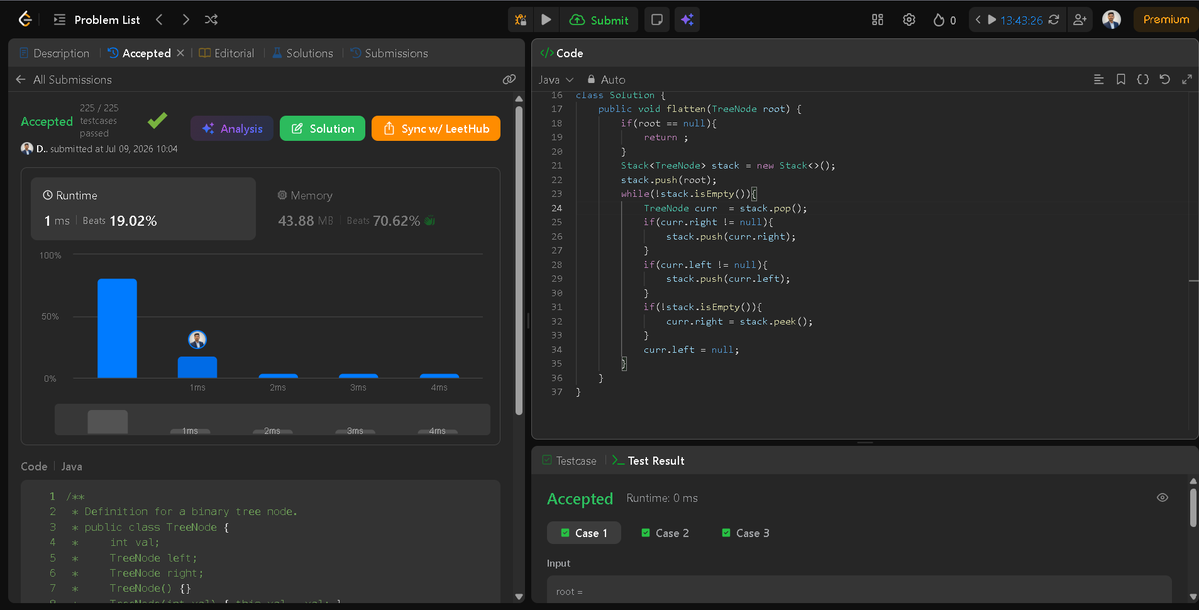The width and height of the screenshot is (1199, 610).
Task: Click 'Stack<TreeNode> stack' code line
Action: [x=728, y=165]
